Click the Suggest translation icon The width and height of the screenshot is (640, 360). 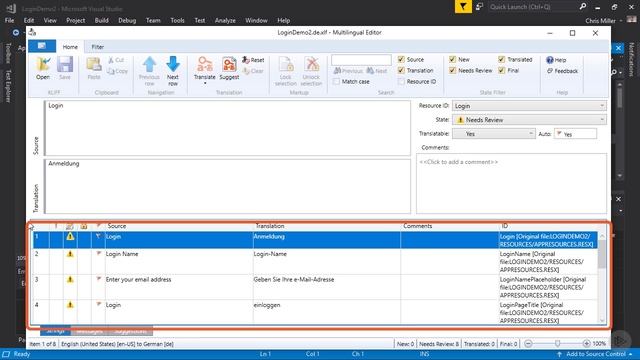click(229, 64)
